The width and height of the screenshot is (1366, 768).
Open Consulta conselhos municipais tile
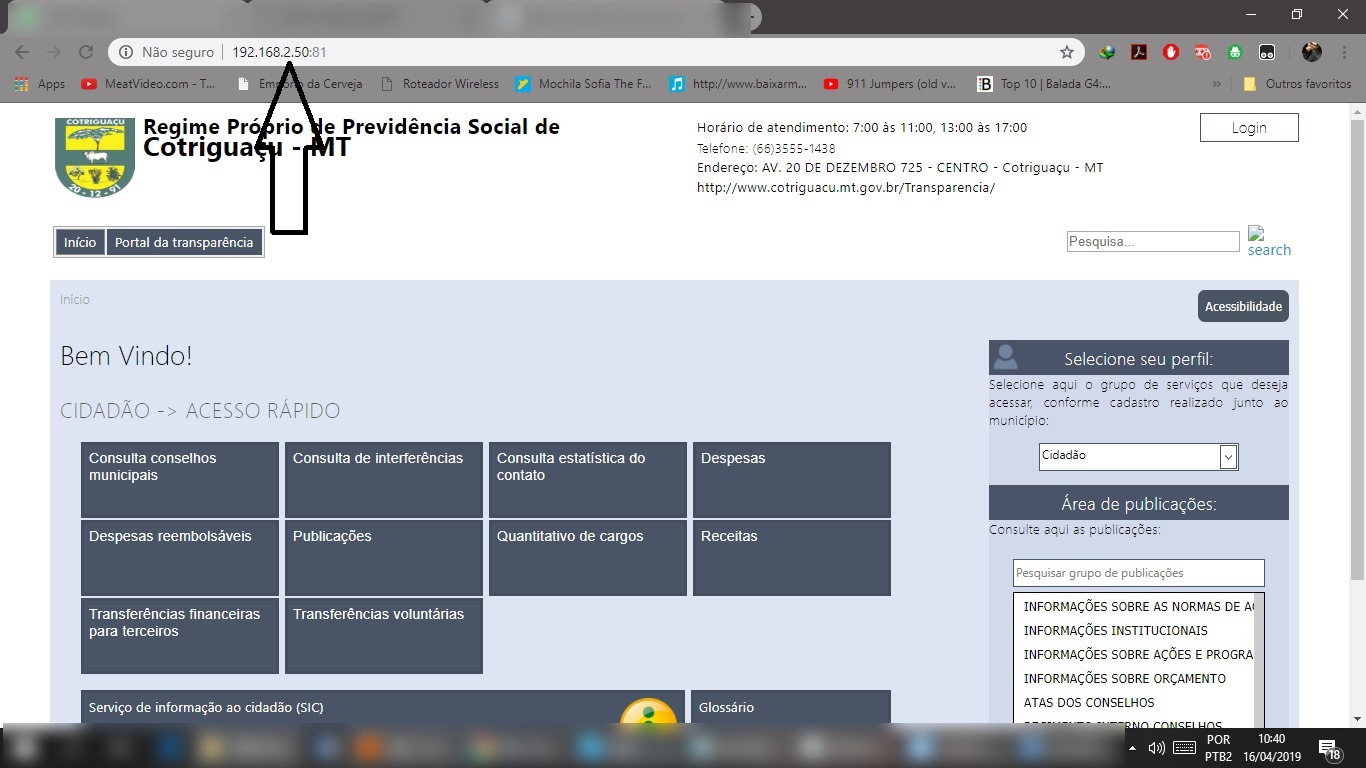[x=180, y=480]
